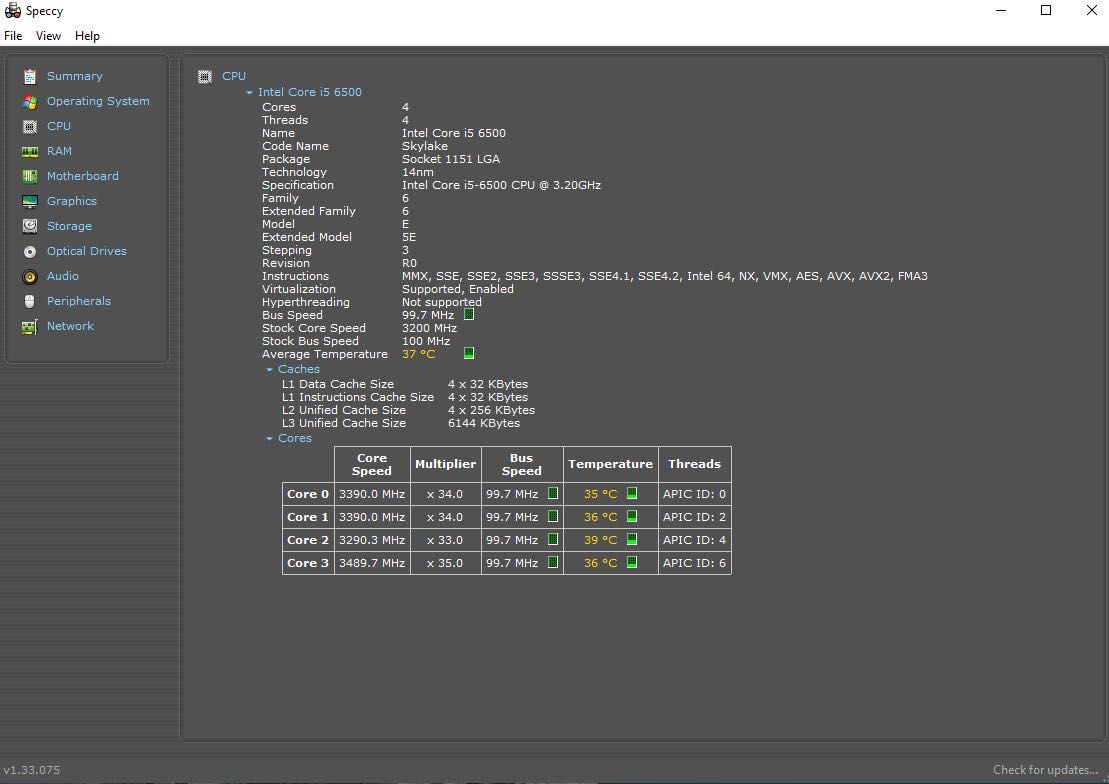Open the View menu
Screen dimensions: 1109x784
48,35
